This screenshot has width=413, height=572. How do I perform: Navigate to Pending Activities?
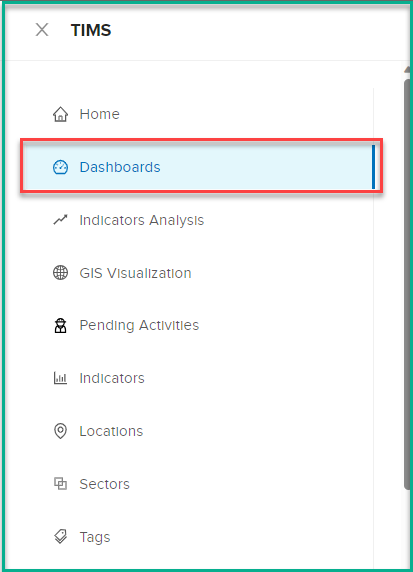[139, 325]
